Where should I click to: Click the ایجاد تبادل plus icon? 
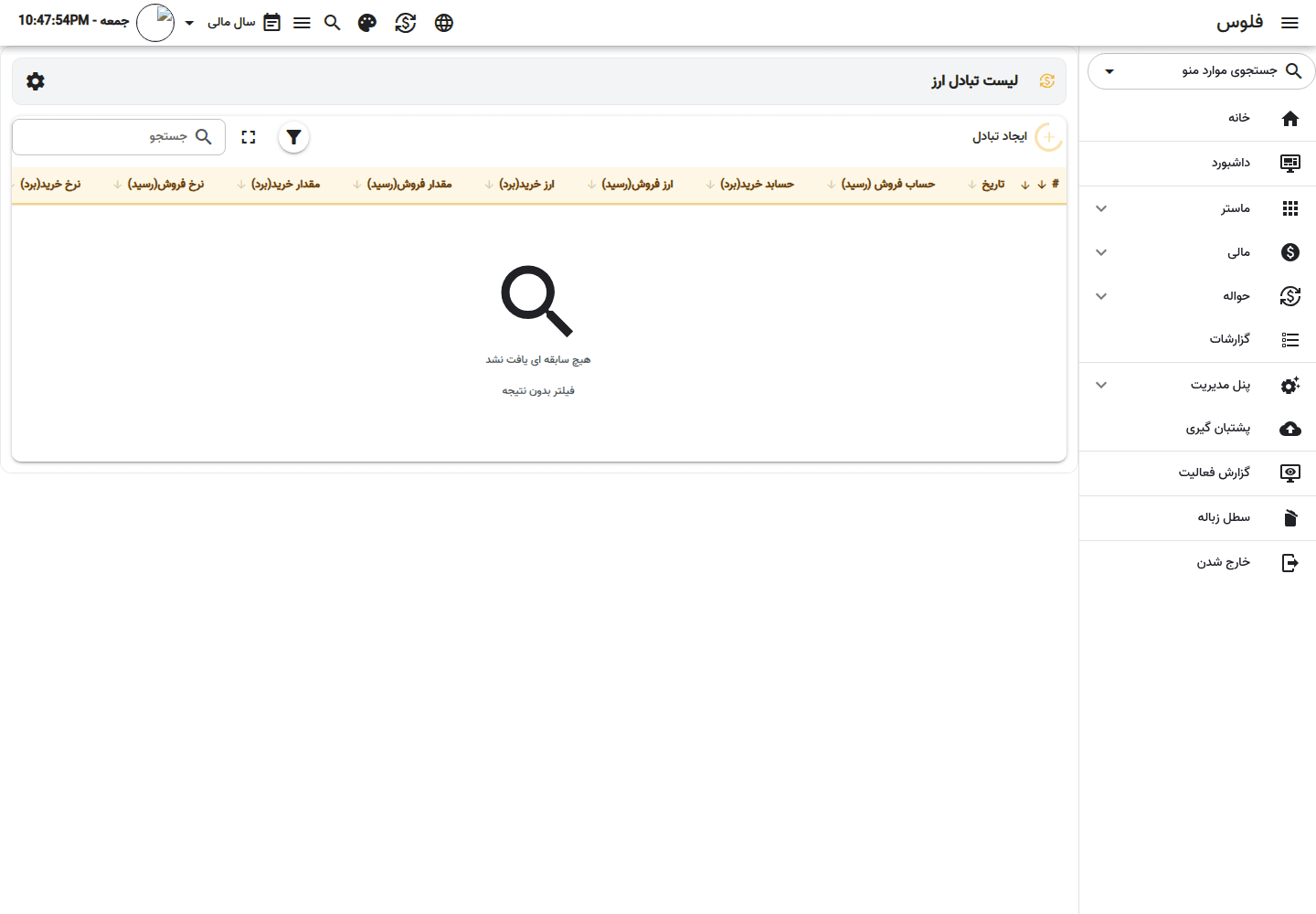[x=1049, y=137]
